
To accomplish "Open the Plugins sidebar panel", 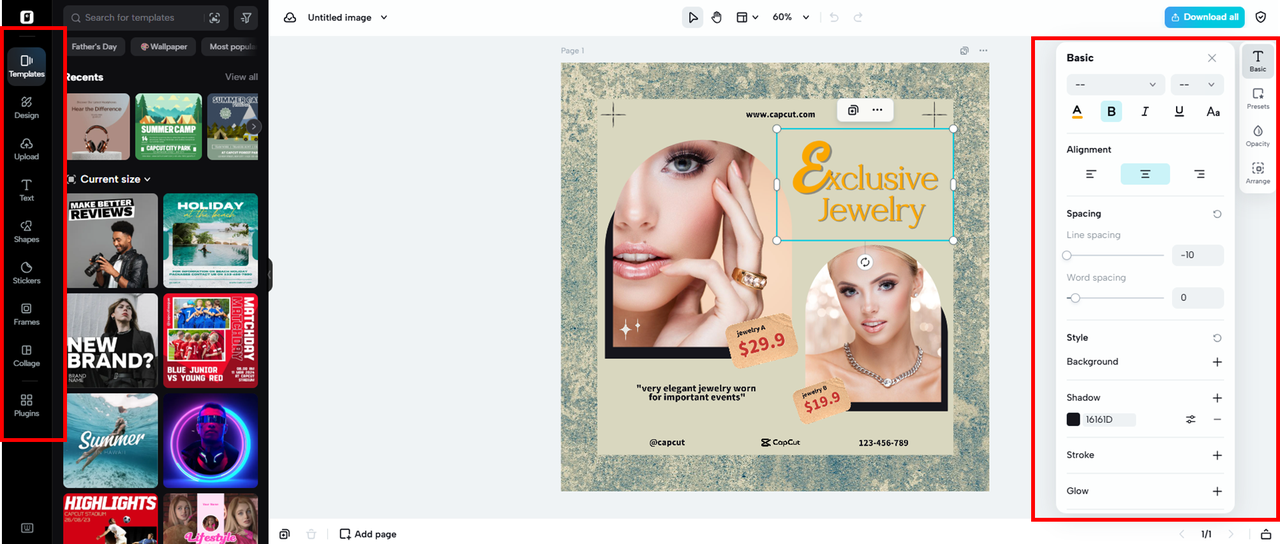I will [x=27, y=405].
